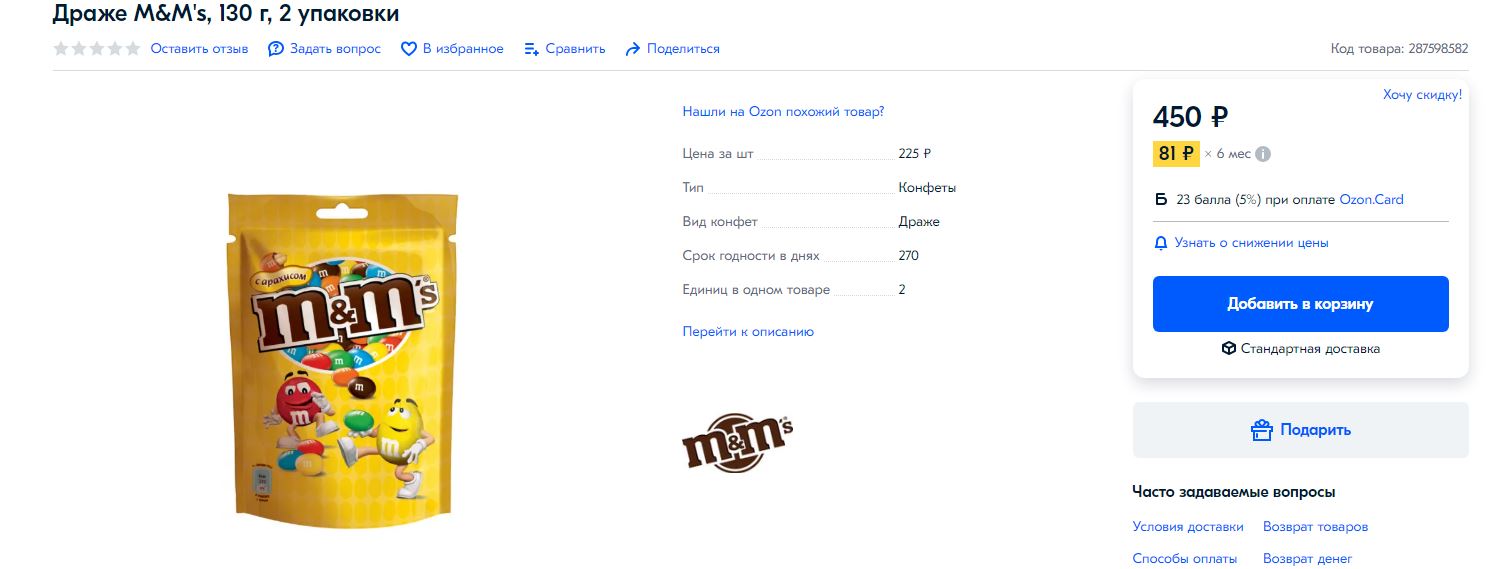
Task: Click the 'Часто задаваемые вопросы' heading
Action: [x=1234, y=492]
